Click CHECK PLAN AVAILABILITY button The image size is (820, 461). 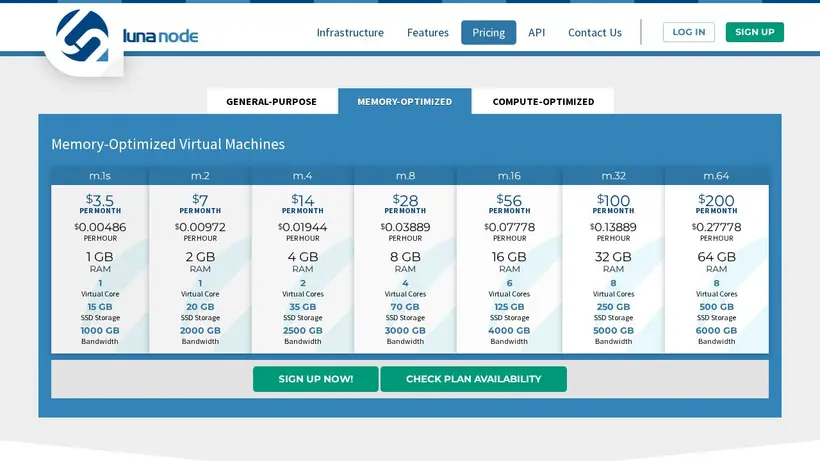pyautogui.click(x=473, y=379)
